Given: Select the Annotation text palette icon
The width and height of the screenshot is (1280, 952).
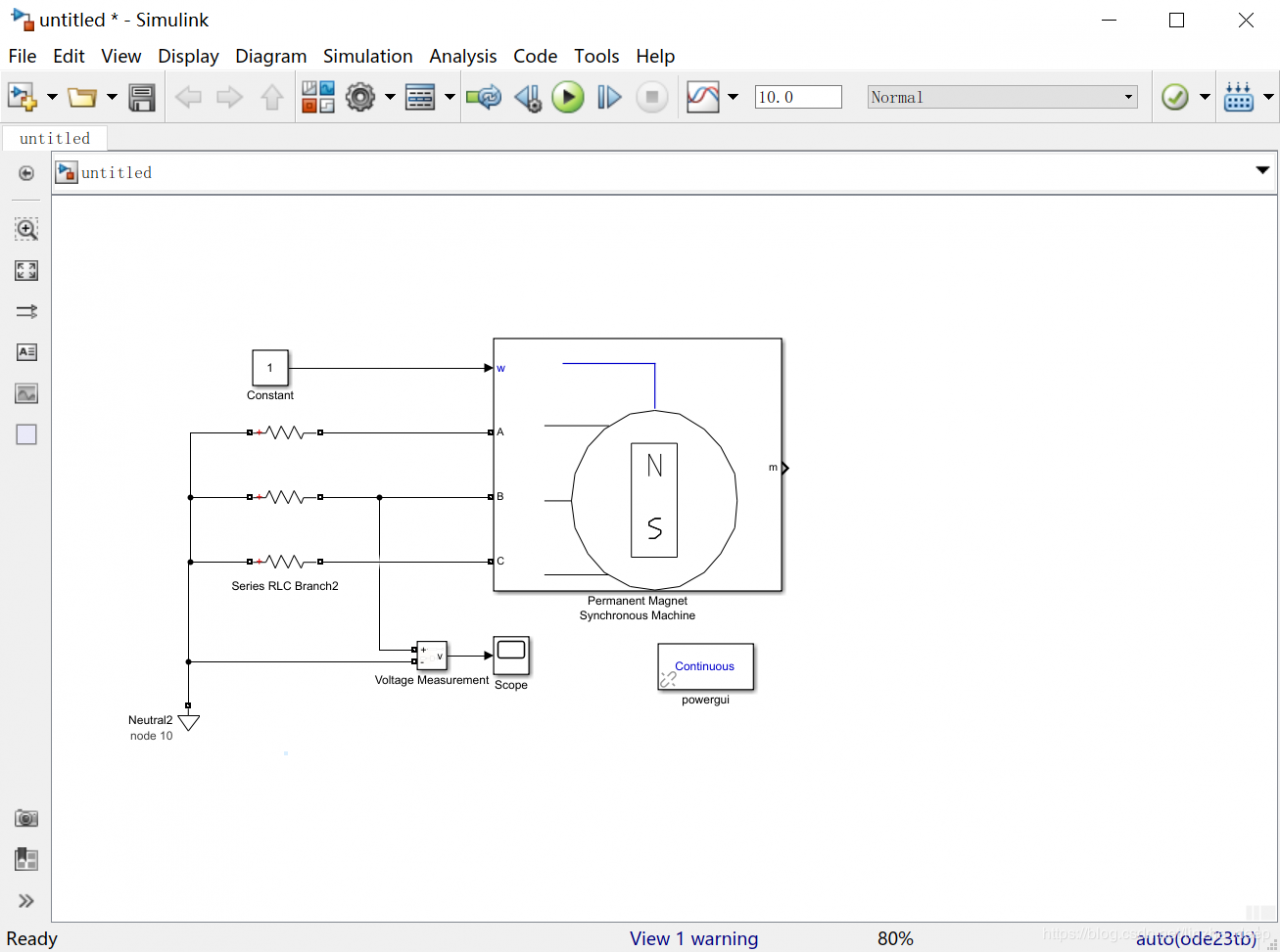Looking at the screenshot, I should pyautogui.click(x=26, y=352).
